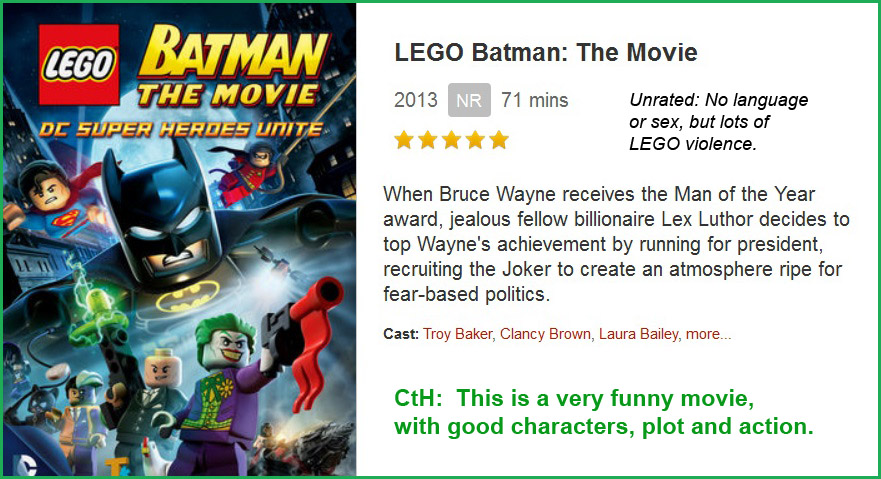This screenshot has height=479, width=881.
Task: Click the gray NR rating badge
Action: pyautogui.click(x=469, y=100)
